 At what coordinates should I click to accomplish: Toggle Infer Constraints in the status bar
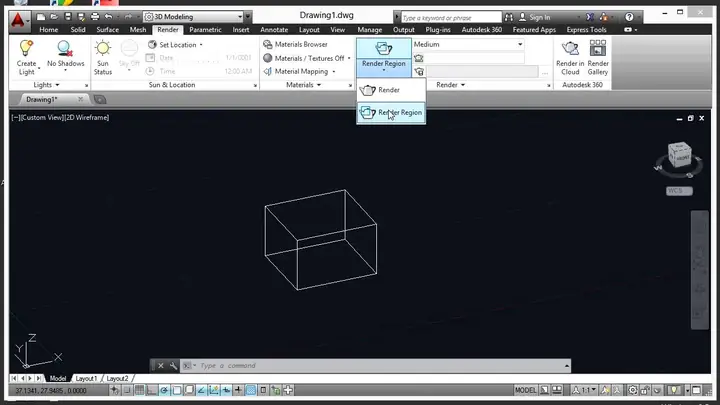click(114, 390)
